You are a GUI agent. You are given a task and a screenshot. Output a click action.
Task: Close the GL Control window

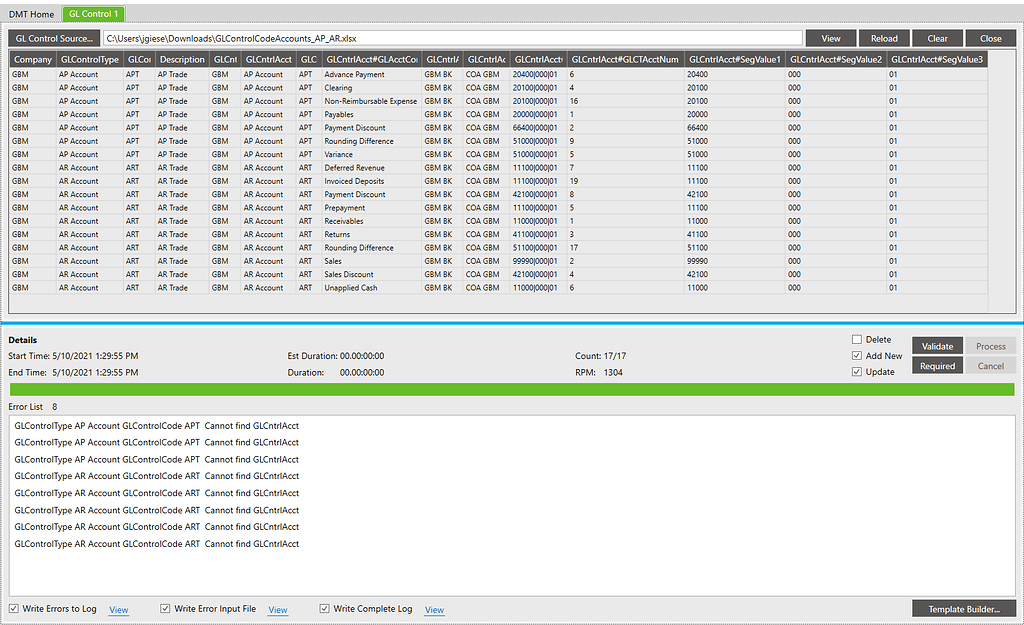coord(989,37)
